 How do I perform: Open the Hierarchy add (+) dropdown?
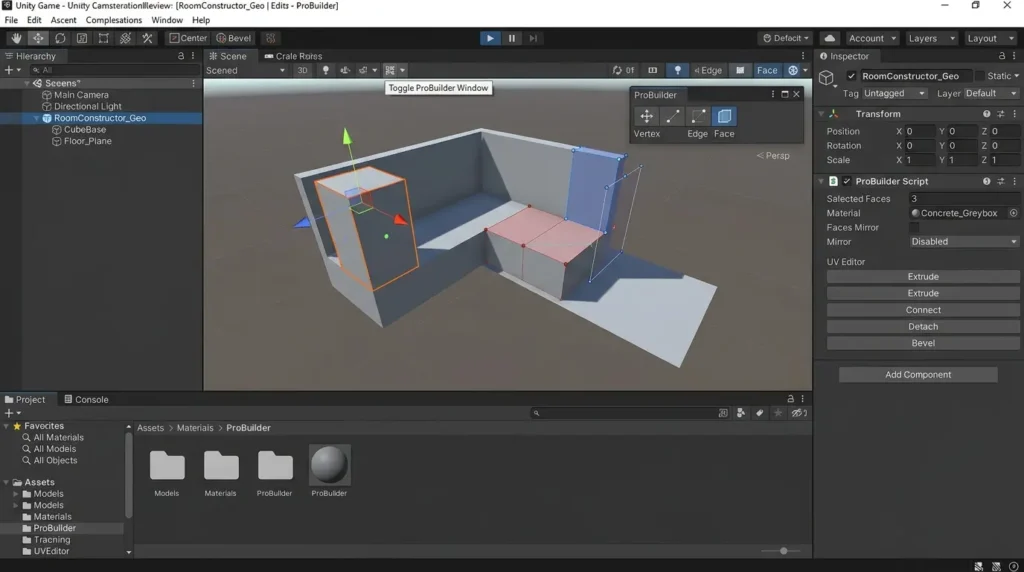(x=12, y=70)
